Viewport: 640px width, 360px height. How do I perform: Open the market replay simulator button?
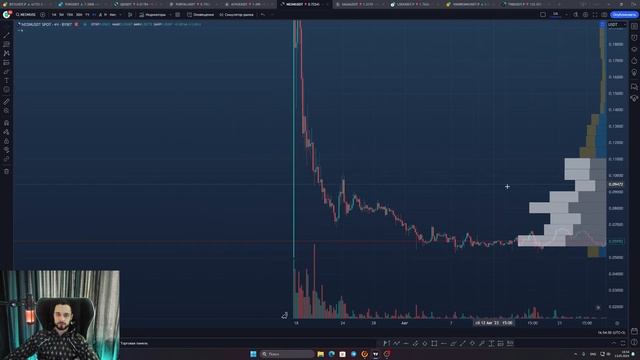[236, 15]
